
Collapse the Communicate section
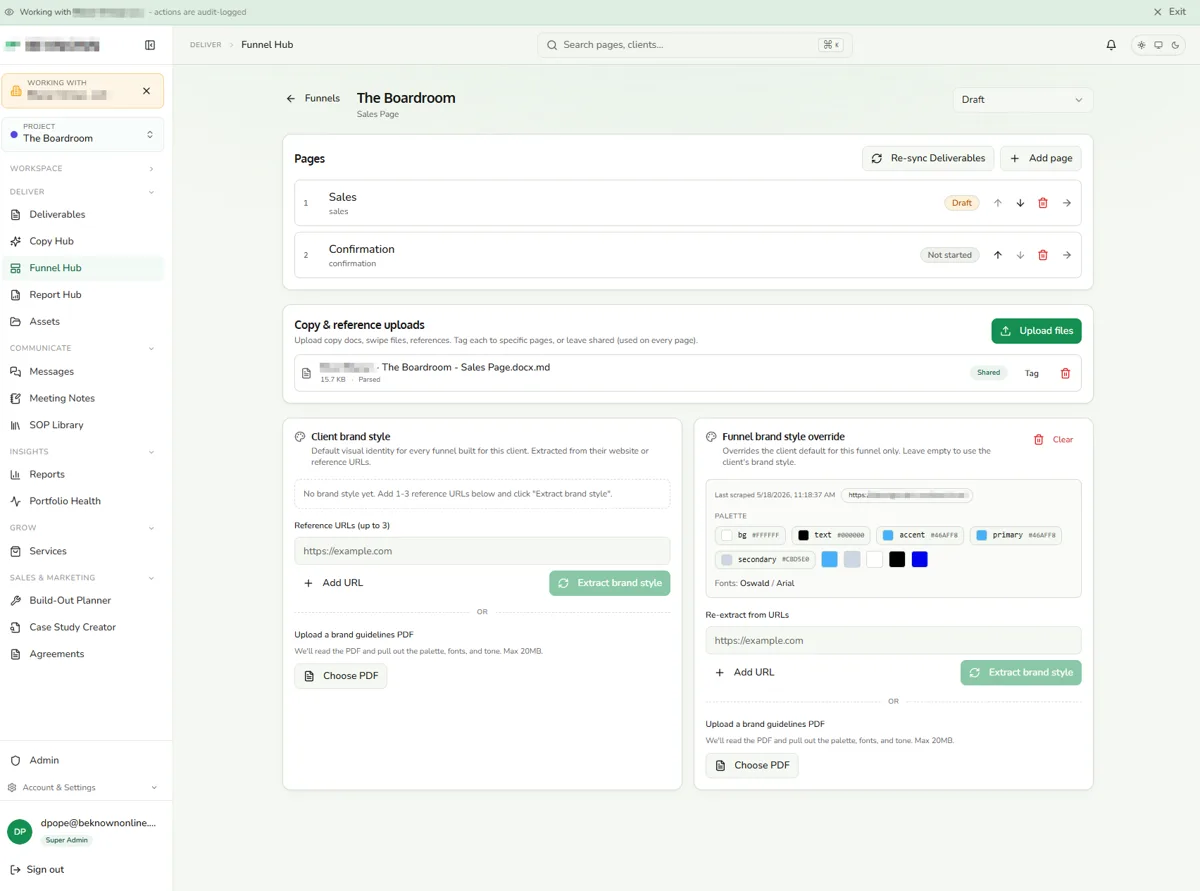click(83, 348)
